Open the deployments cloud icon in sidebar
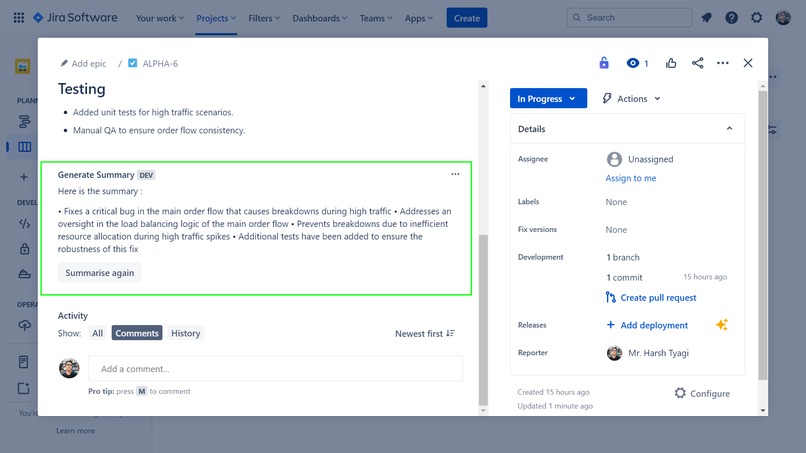This screenshot has width=806, height=453. coord(24,325)
